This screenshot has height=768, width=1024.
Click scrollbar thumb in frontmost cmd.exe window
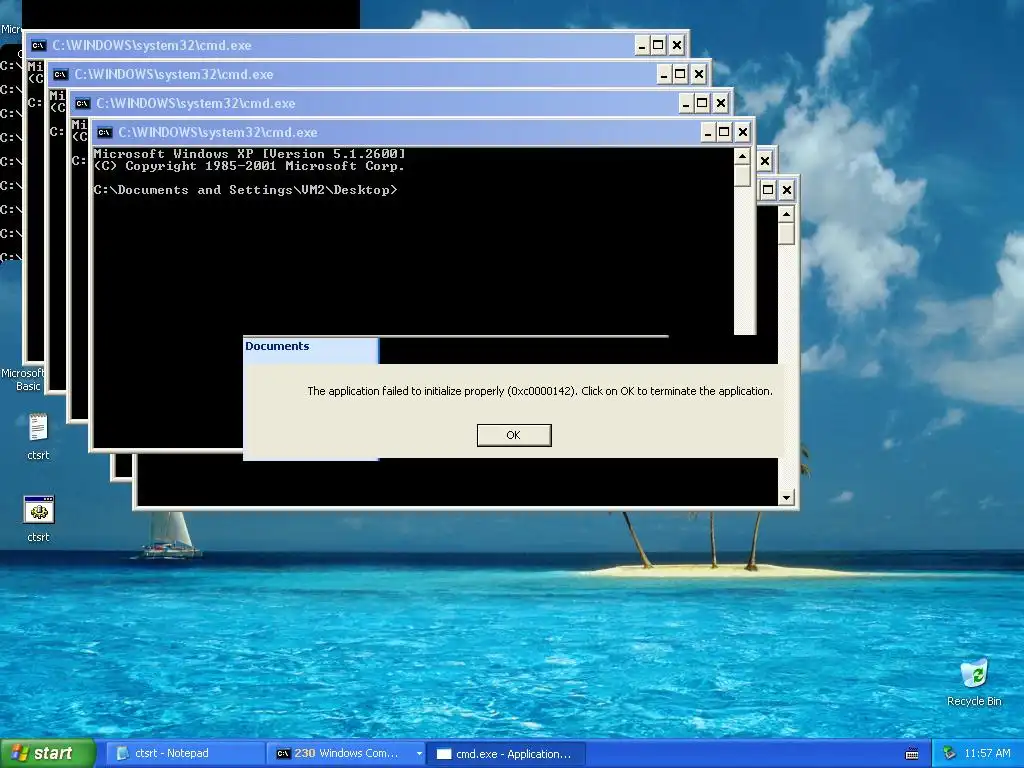[x=742, y=176]
